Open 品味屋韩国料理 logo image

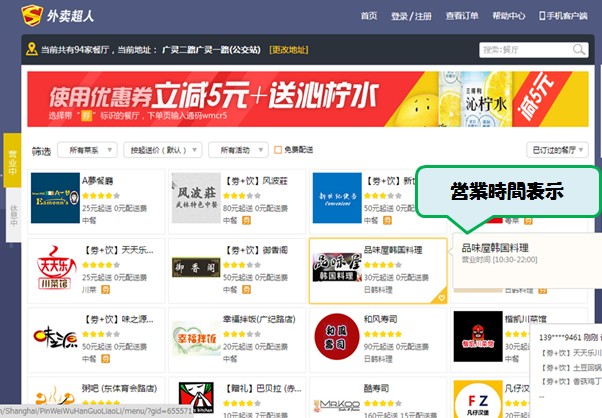337,267
